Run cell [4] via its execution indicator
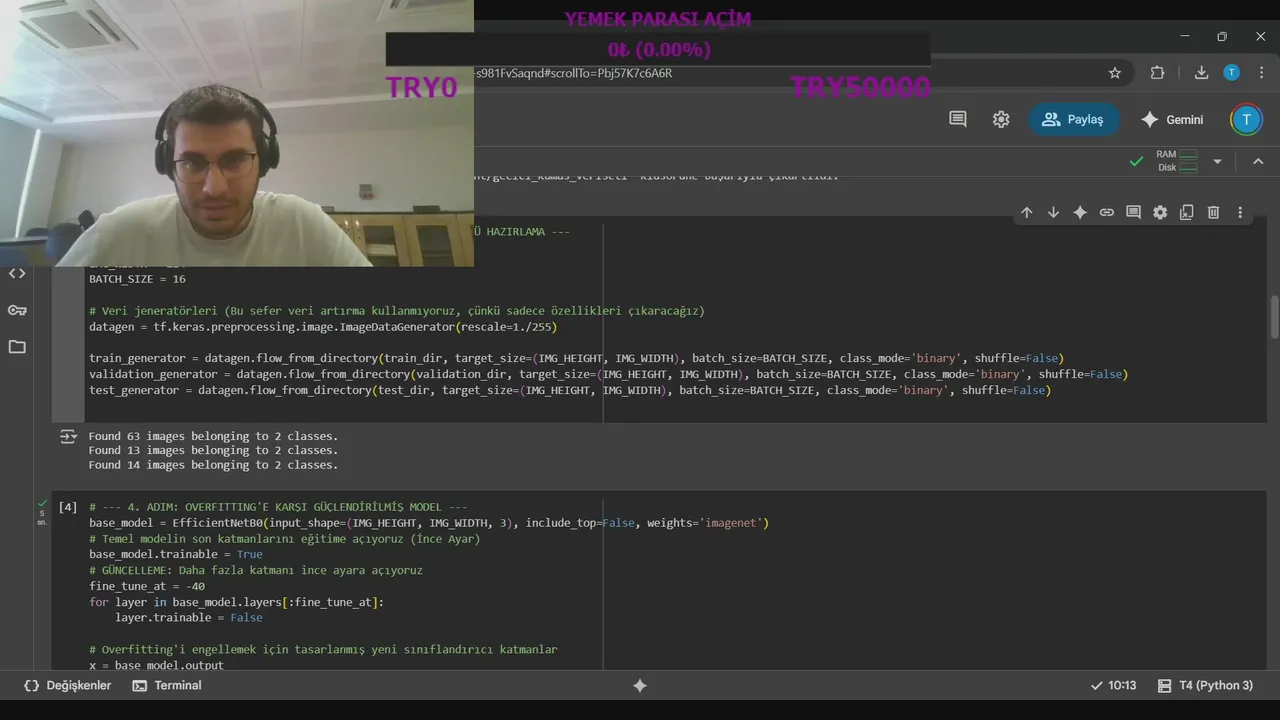This screenshot has height=720, width=1280. point(68,507)
